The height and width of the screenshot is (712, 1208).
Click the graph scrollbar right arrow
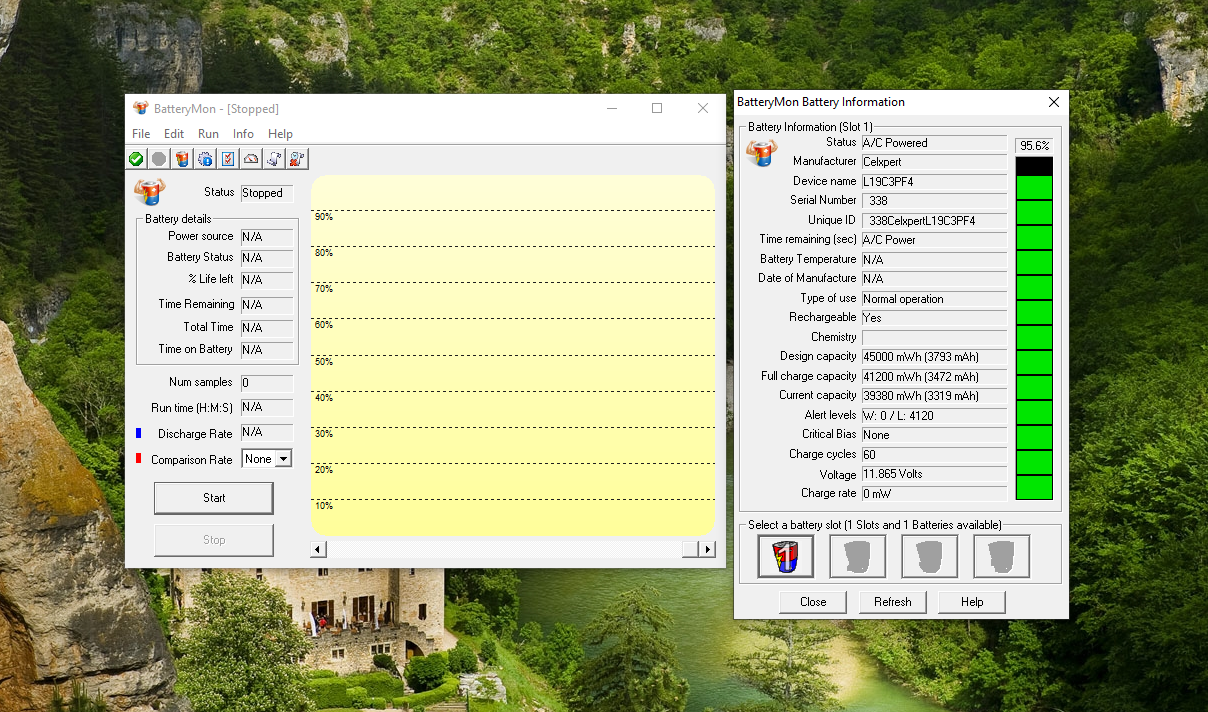click(707, 549)
